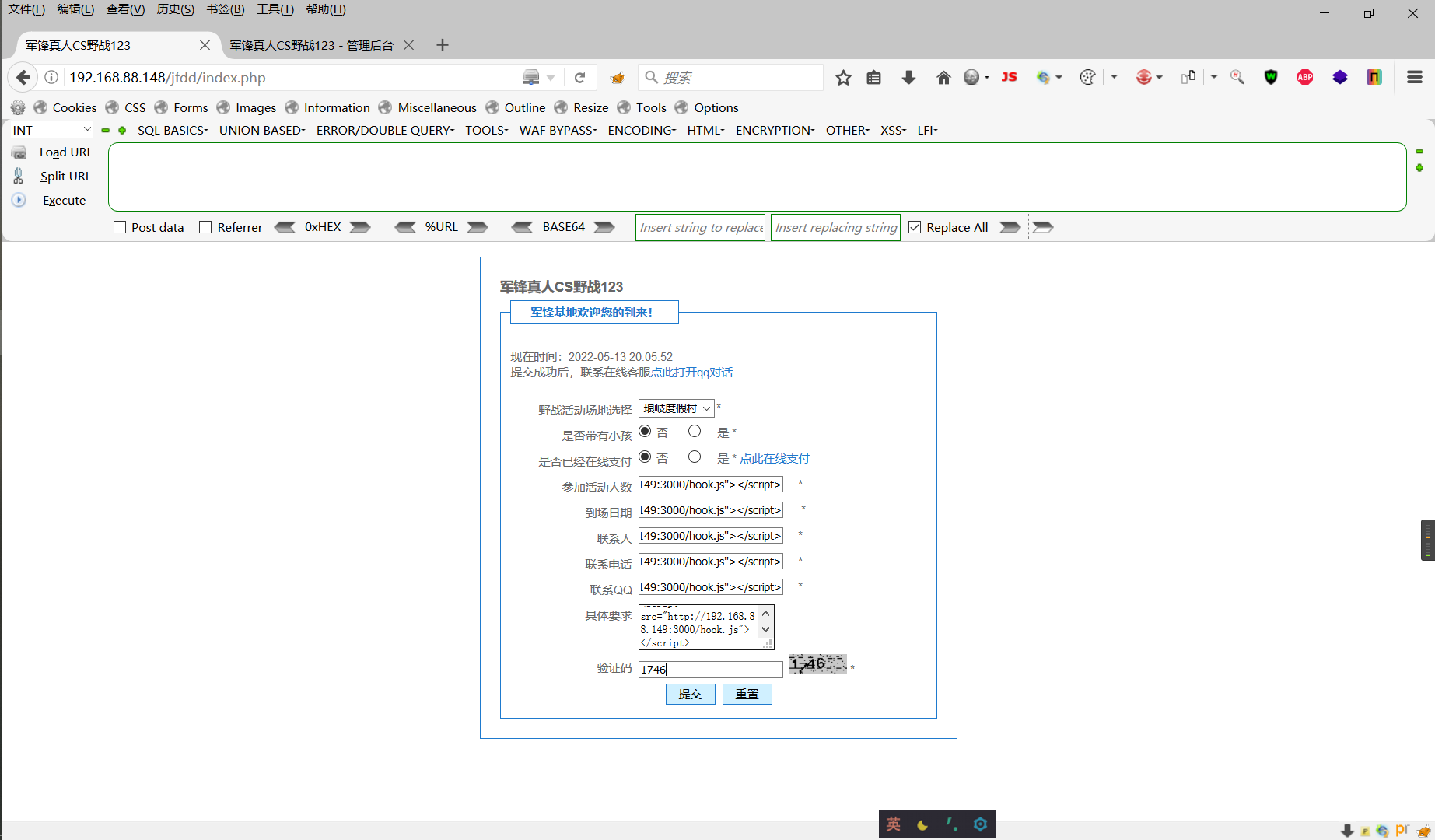Select the 是 radio for 是否带有小孩
This screenshot has width=1435, height=840.
pos(695,431)
